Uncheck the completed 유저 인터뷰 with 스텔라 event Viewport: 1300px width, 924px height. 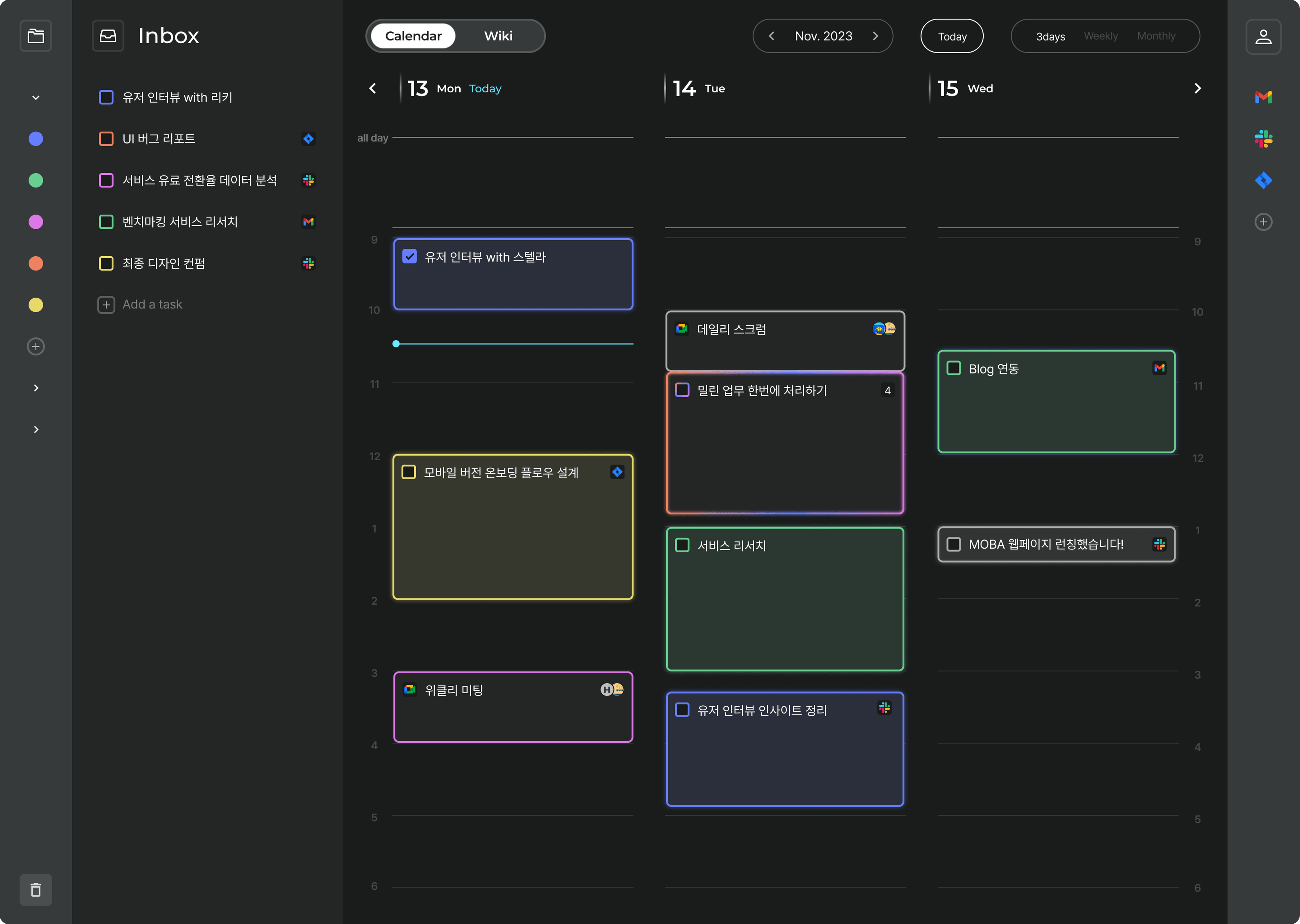coord(409,256)
